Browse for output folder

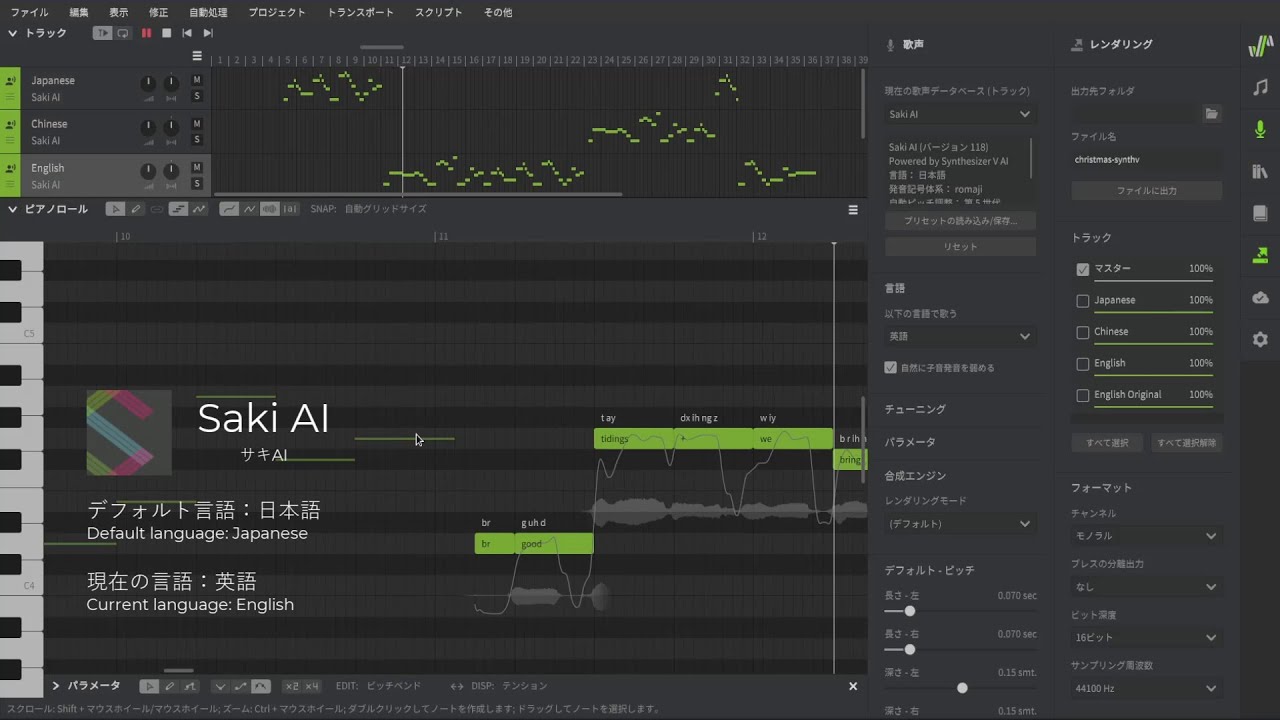(1212, 114)
